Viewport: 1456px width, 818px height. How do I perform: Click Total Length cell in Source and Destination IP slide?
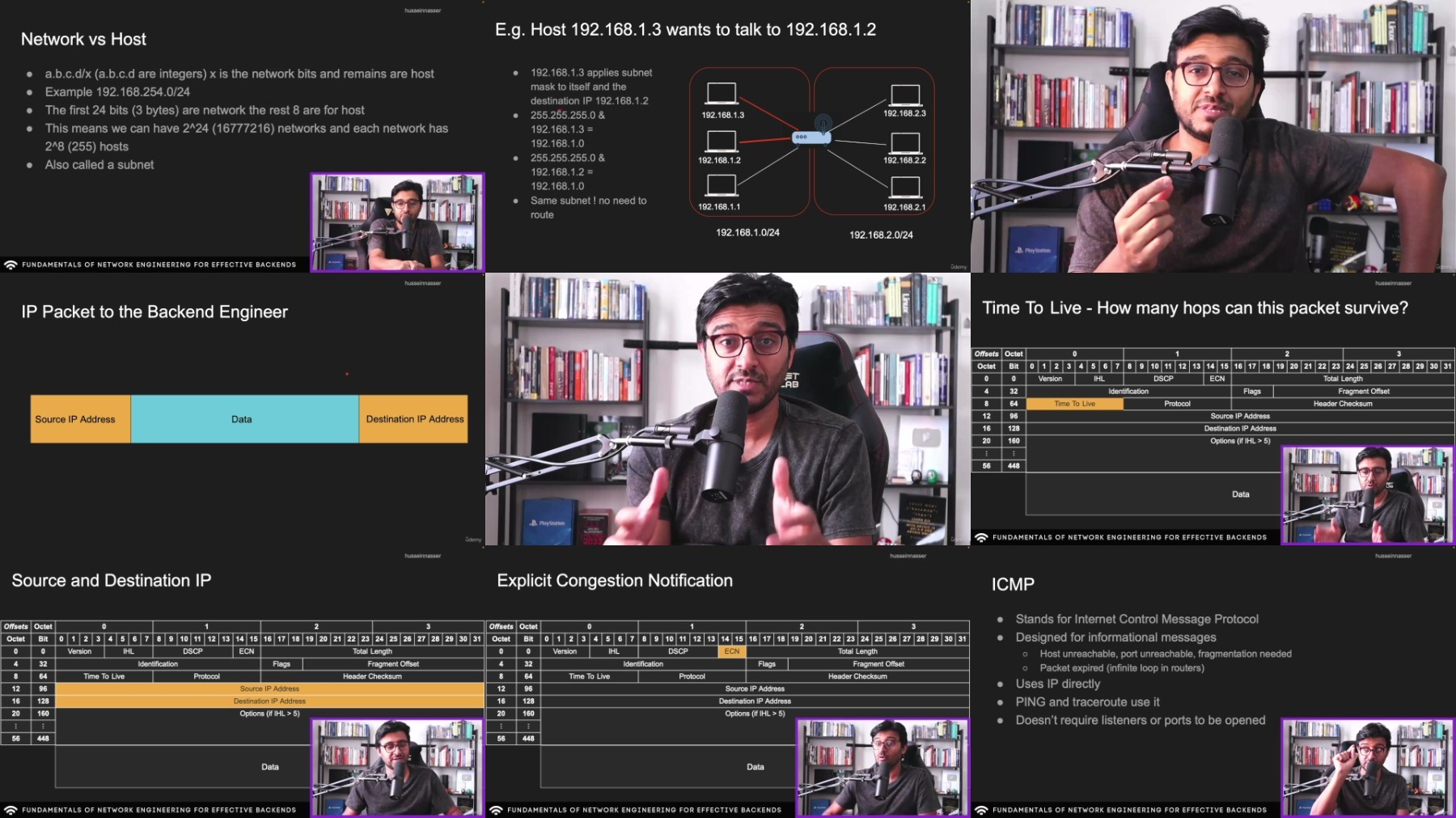click(372, 651)
